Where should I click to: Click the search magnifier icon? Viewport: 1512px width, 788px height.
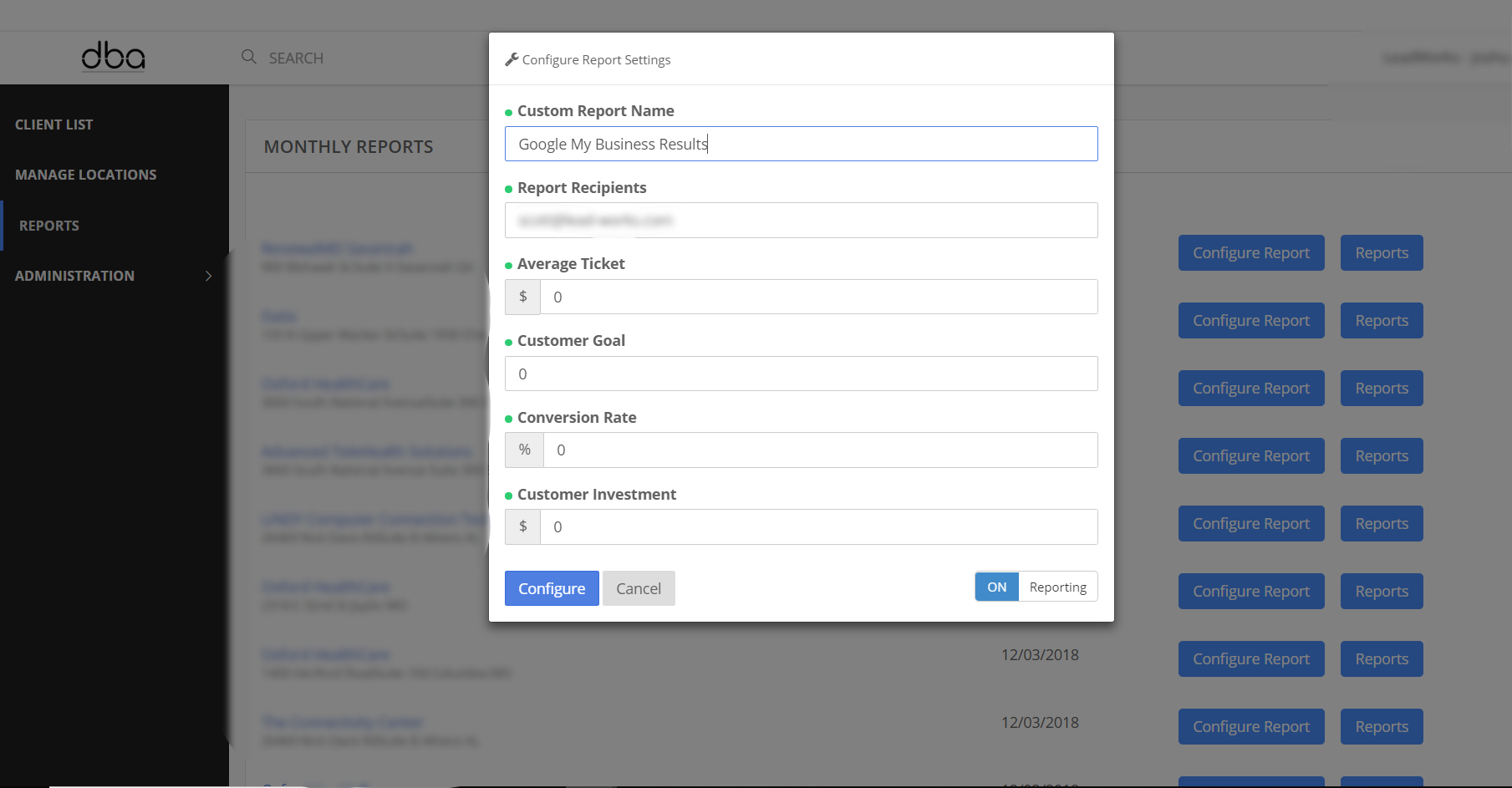(x=248, y=57)
